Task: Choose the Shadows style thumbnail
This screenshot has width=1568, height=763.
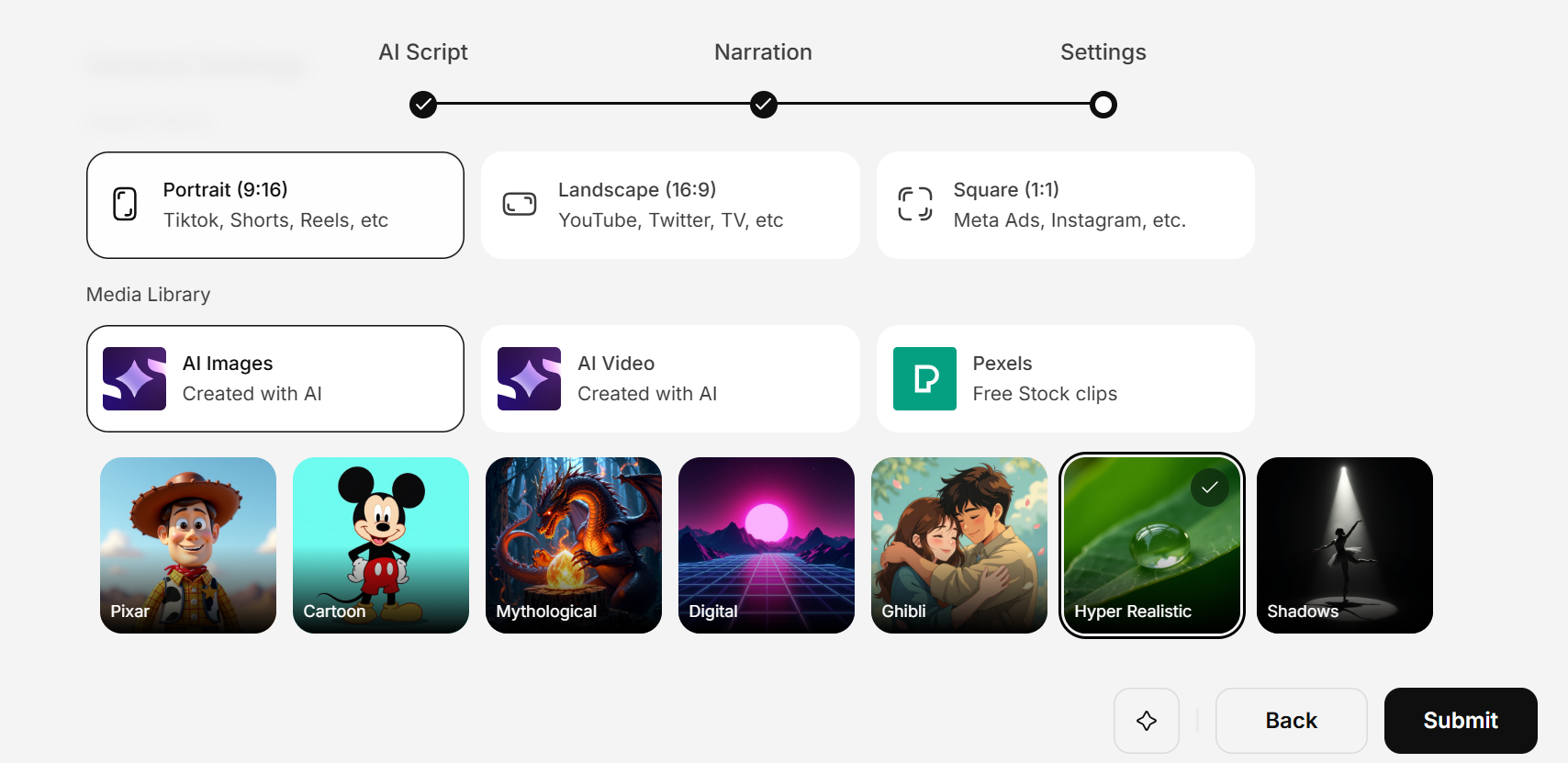Action: (1345, 545)
